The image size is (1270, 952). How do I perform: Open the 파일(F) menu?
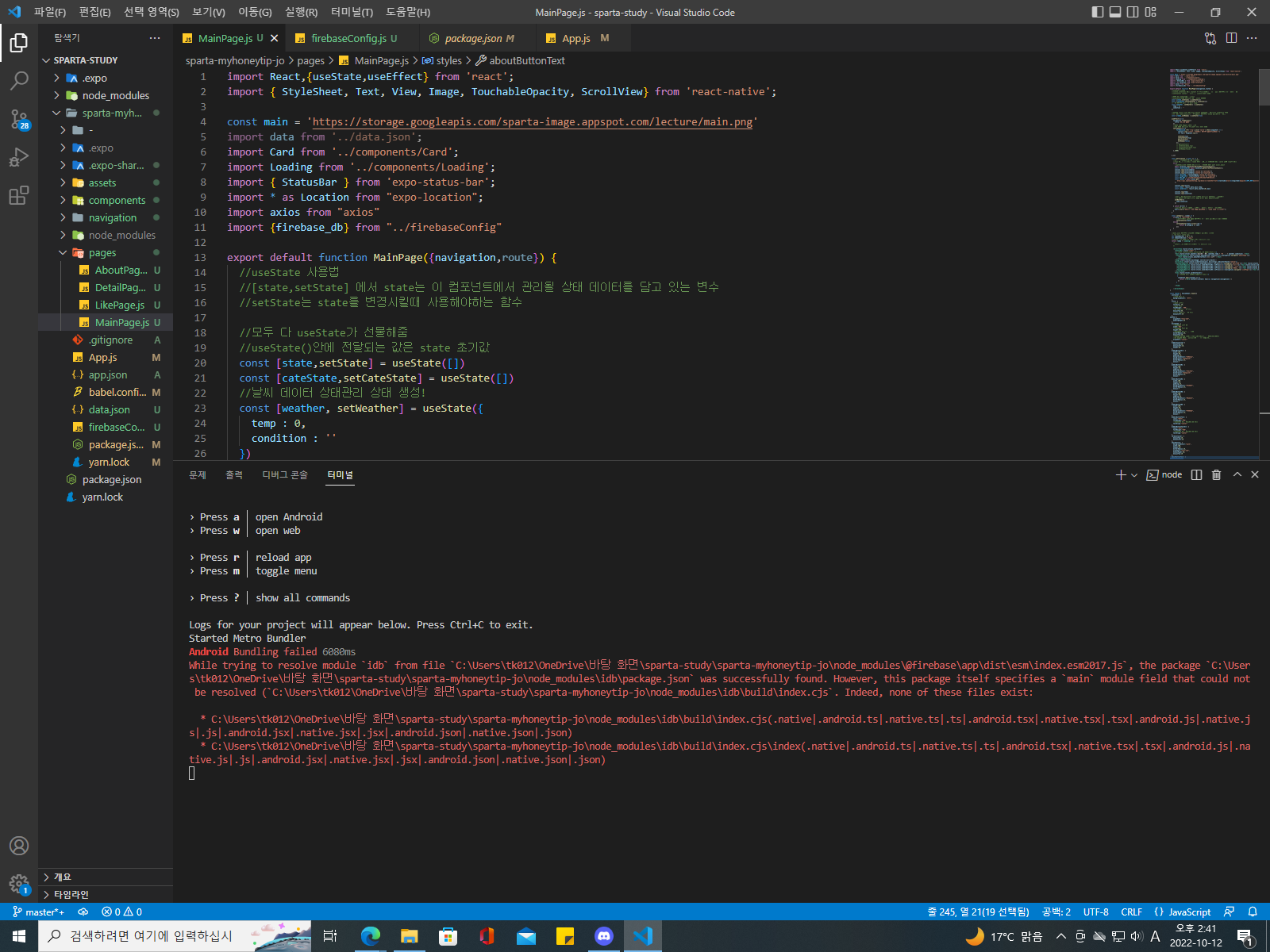pyautogui.click(x=50, y=12)
